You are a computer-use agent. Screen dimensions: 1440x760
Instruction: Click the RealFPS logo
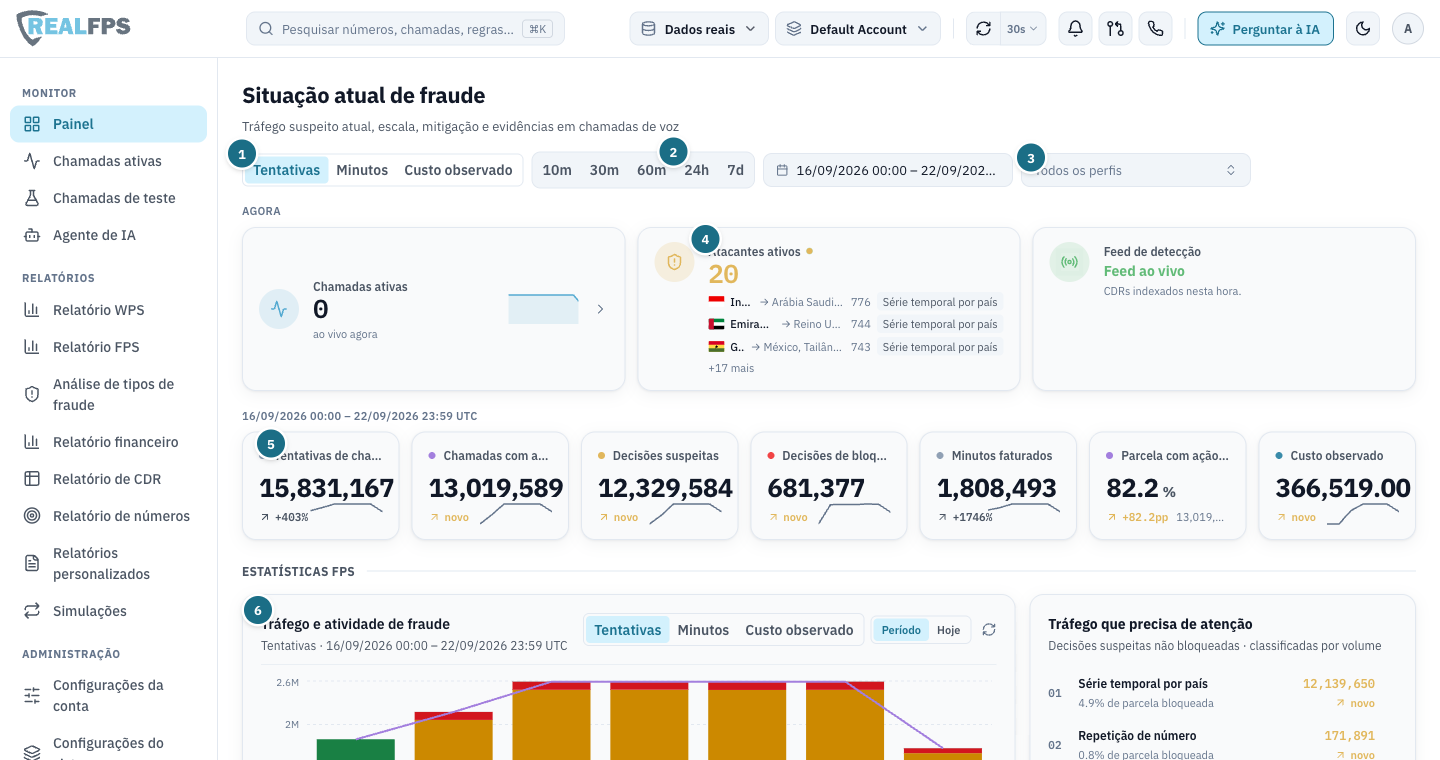coord(74,28)
